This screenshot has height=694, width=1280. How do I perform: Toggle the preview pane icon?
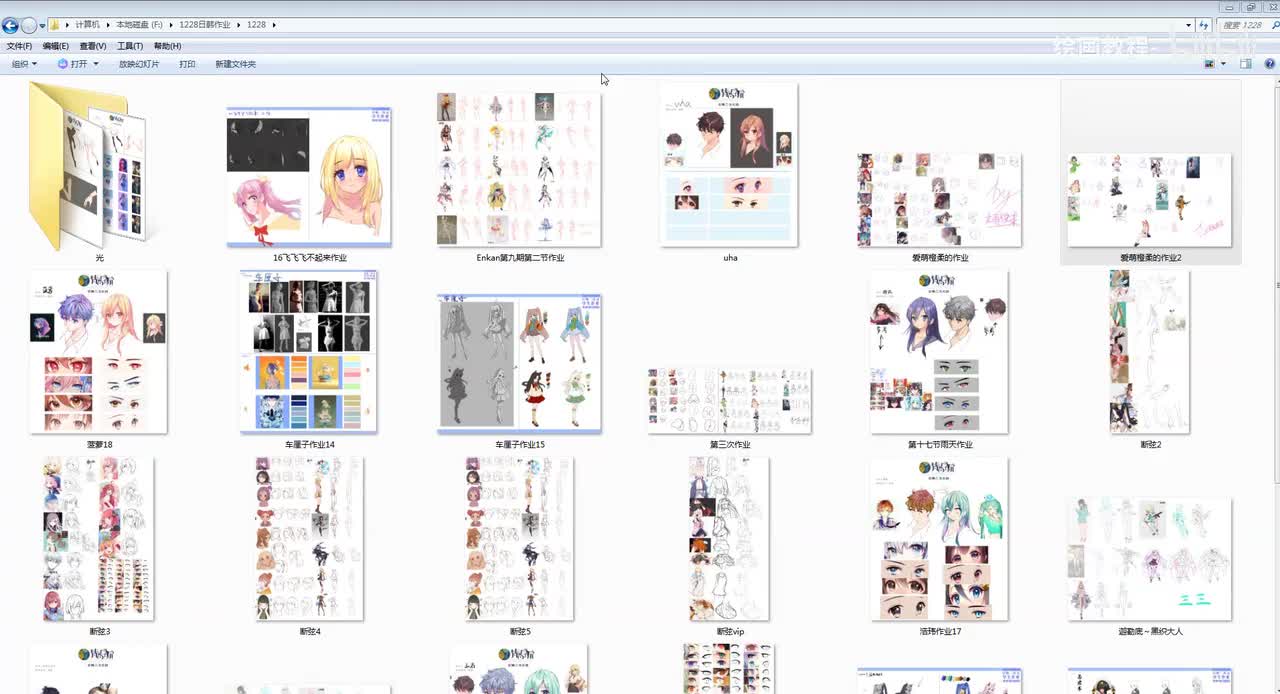1246,64
